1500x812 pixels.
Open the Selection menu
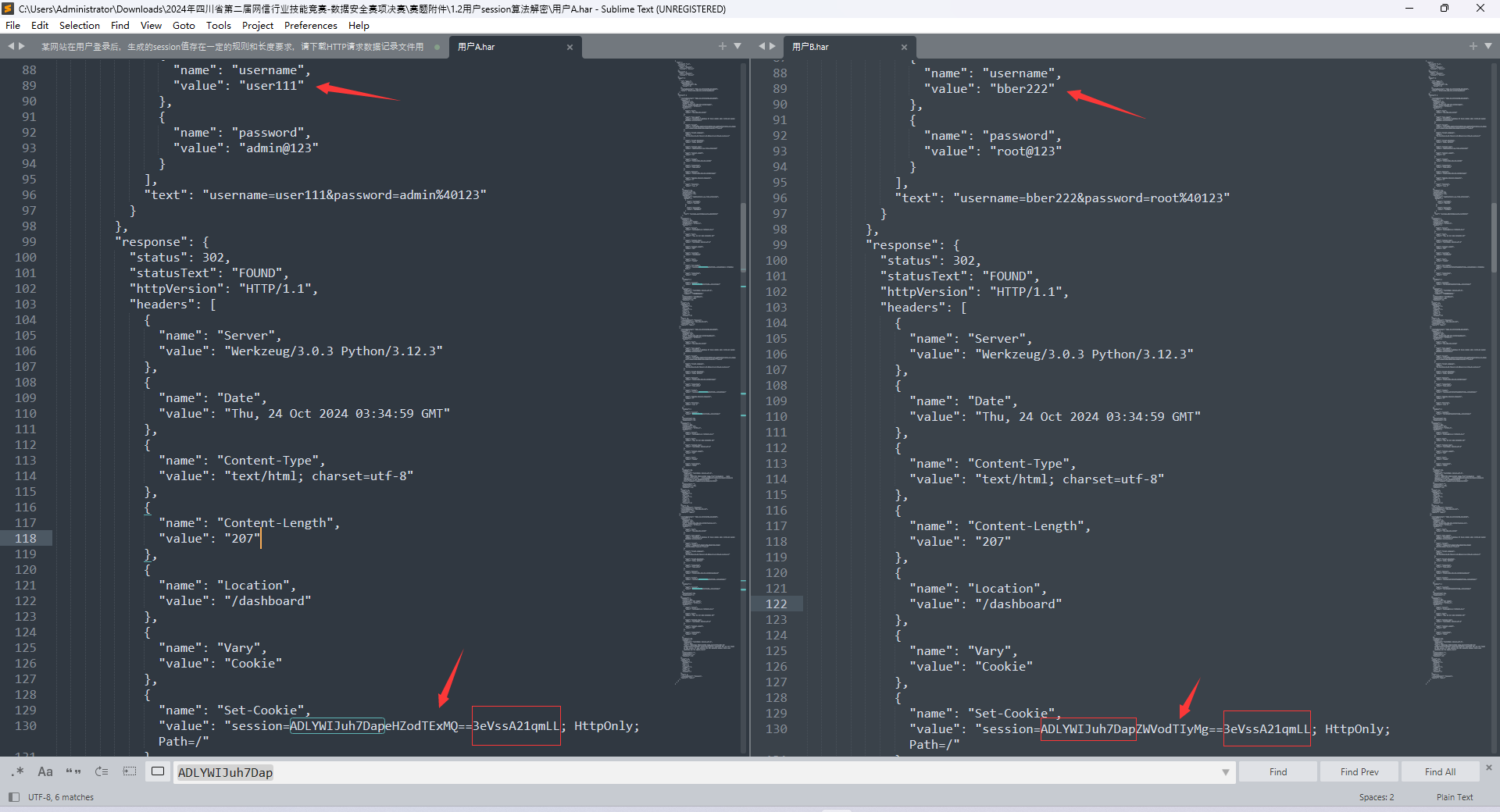click(80, 26)
